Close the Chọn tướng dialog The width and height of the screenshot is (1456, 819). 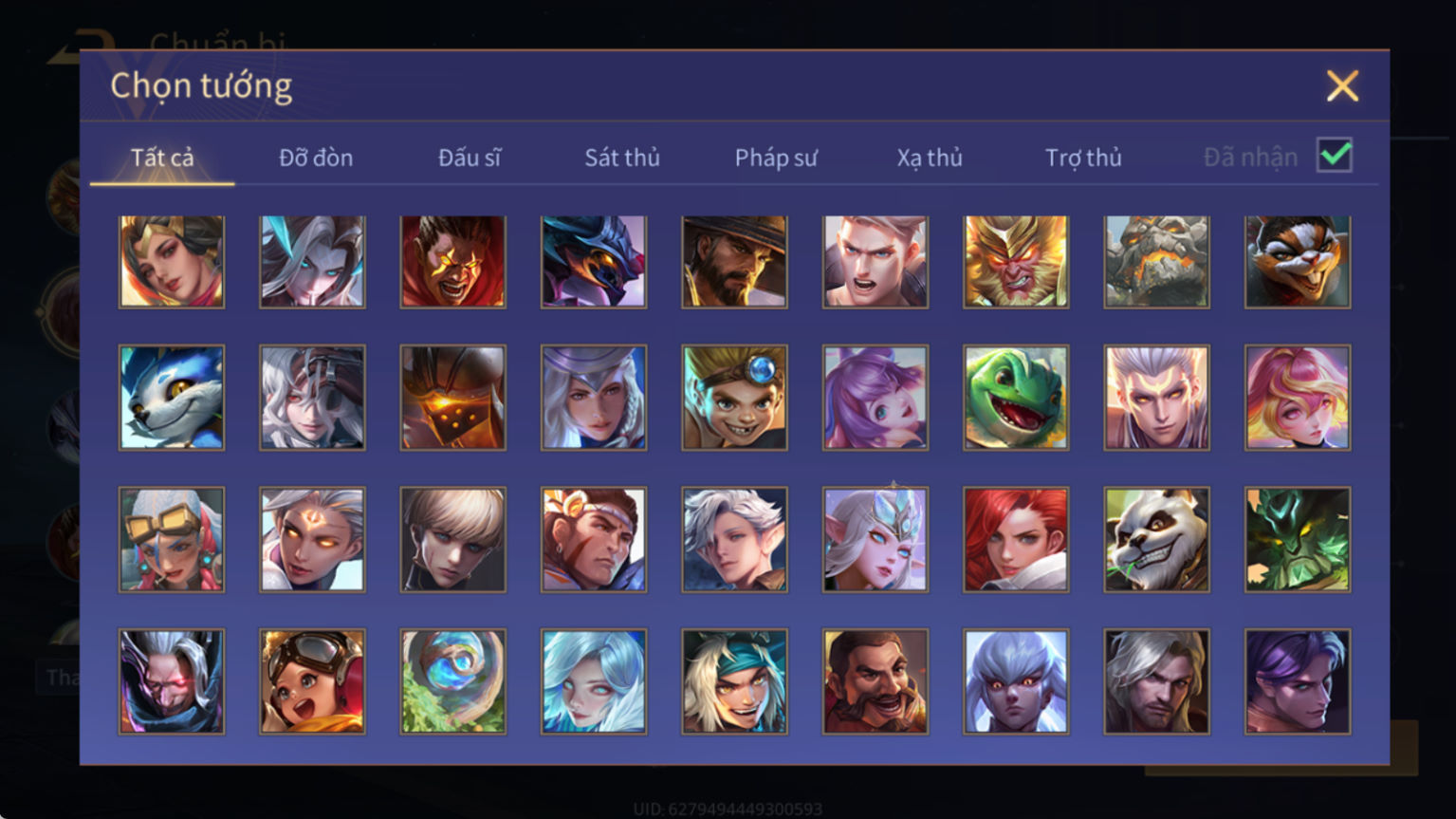[x=1342, y=86]
